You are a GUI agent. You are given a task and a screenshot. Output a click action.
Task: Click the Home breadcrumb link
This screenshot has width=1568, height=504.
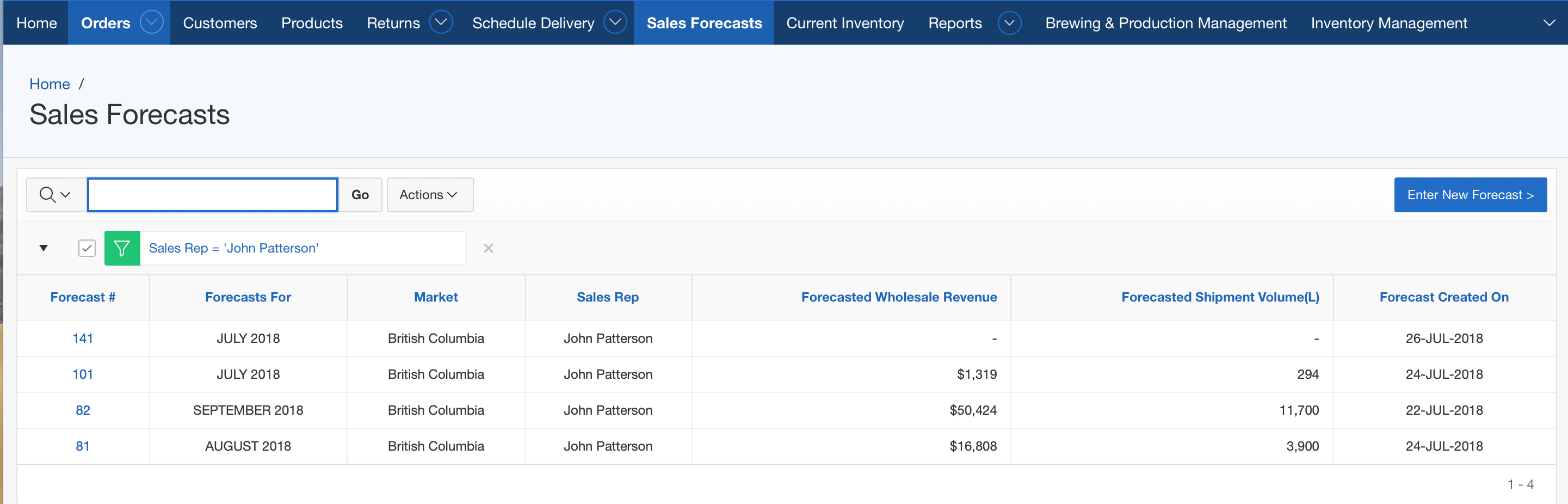click(50, 84)
